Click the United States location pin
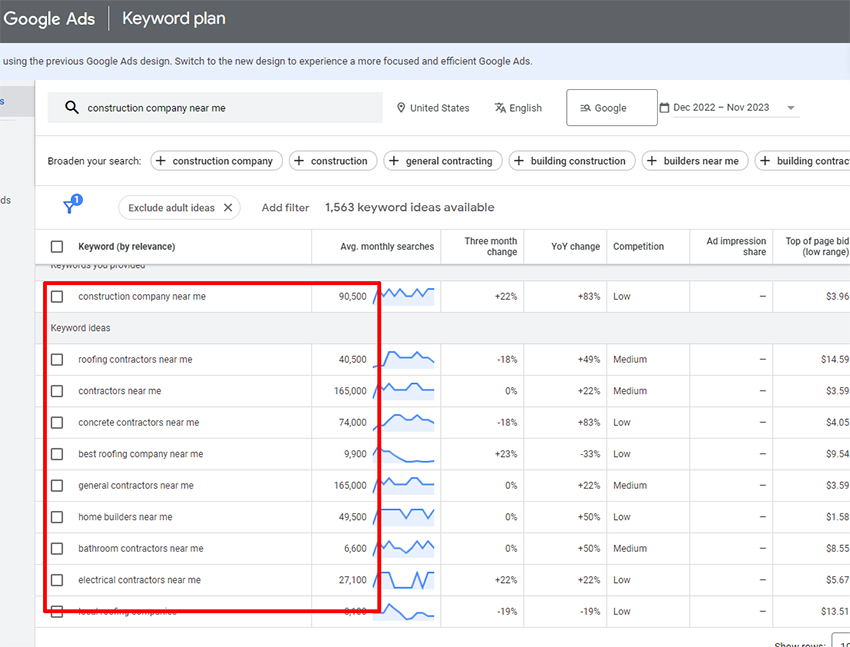 (401, 108)
